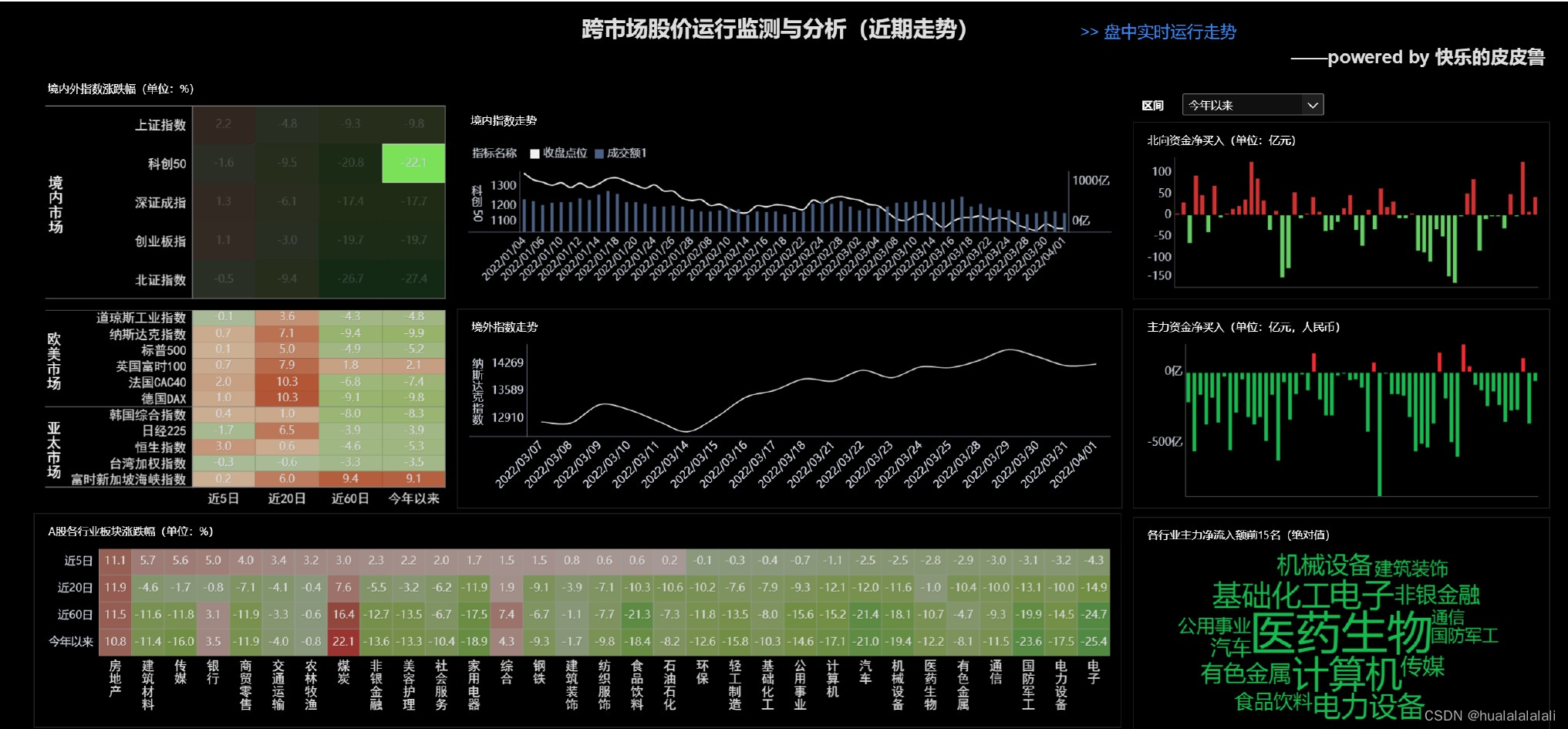
Task: Click the 煤炭 今年以来 cell 22.1
Action: click(x=343, y=641)
